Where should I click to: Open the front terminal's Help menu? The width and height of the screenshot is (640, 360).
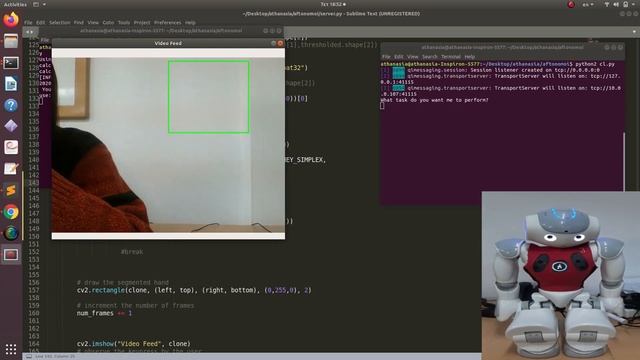470,57
